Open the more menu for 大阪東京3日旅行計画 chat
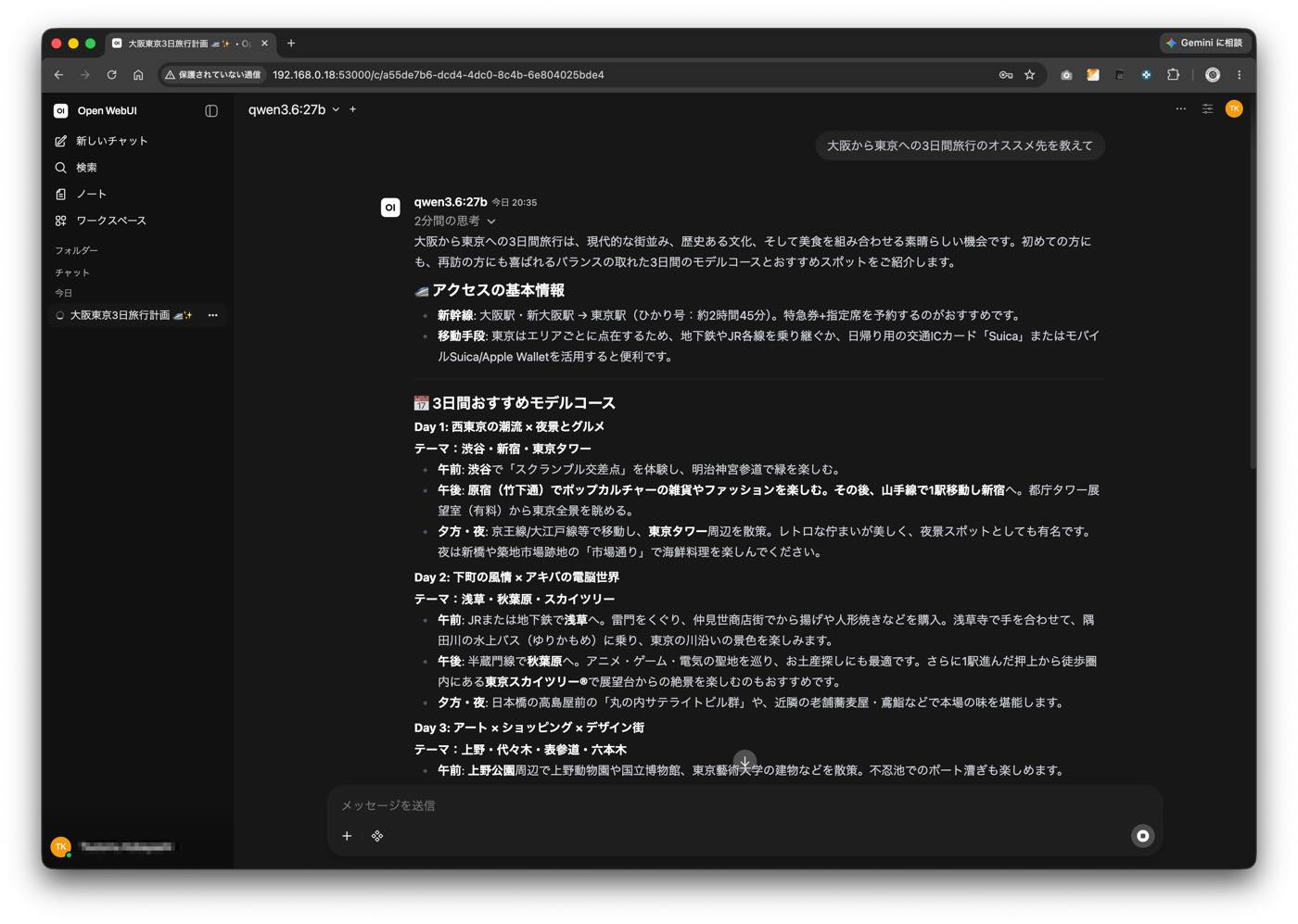The width and height of the screenshot is (1298, 924). [213, 316]
